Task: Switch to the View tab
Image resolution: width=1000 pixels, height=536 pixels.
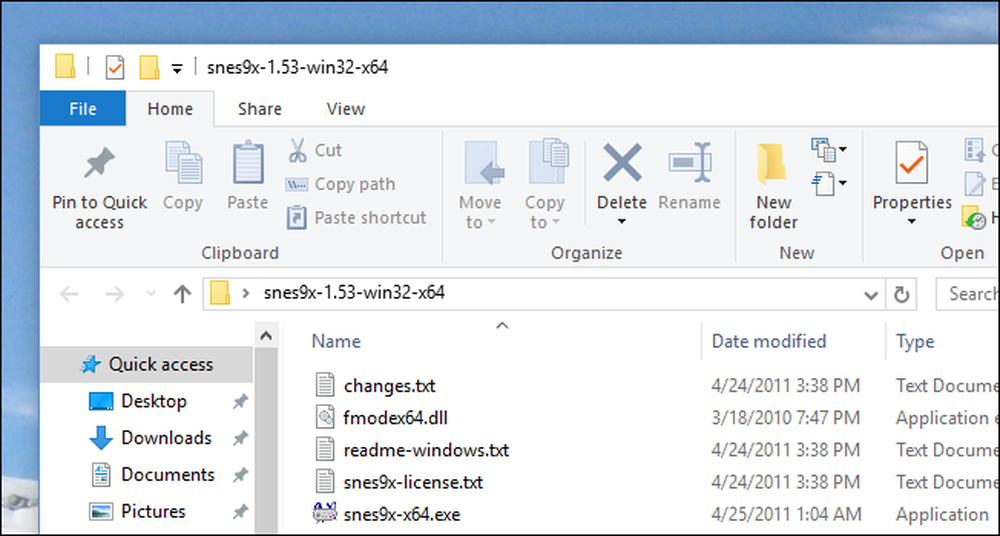Action: [346, 109]
